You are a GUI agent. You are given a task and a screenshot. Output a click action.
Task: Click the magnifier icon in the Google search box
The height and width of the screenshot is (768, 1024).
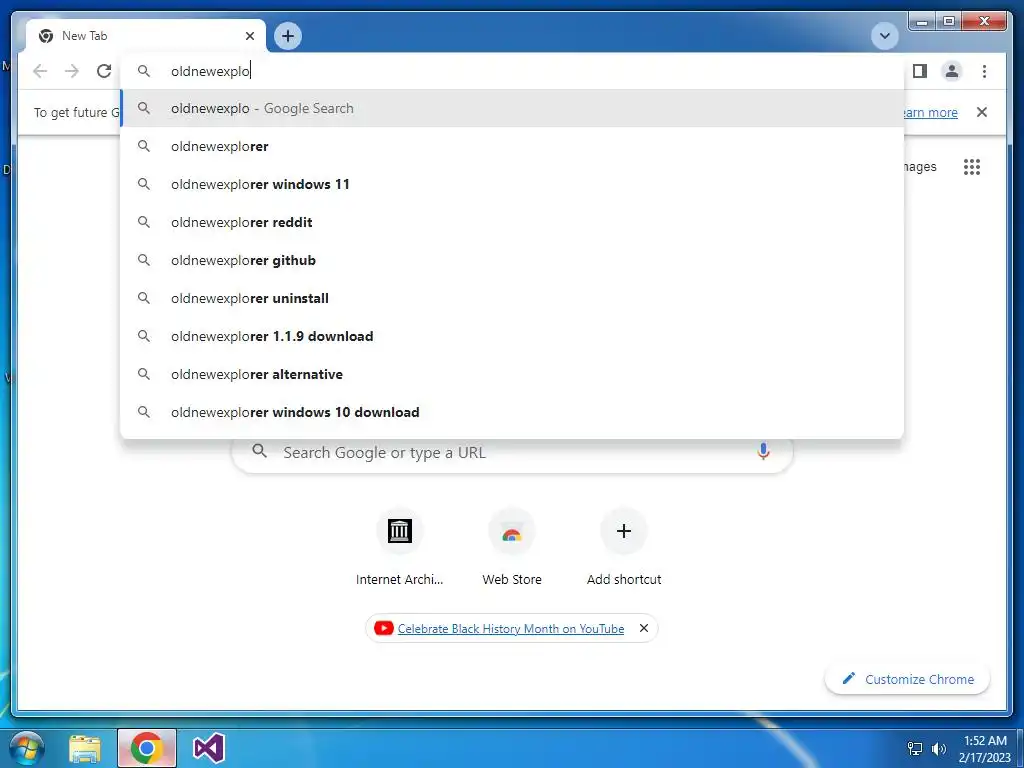[x=260, y=451]
